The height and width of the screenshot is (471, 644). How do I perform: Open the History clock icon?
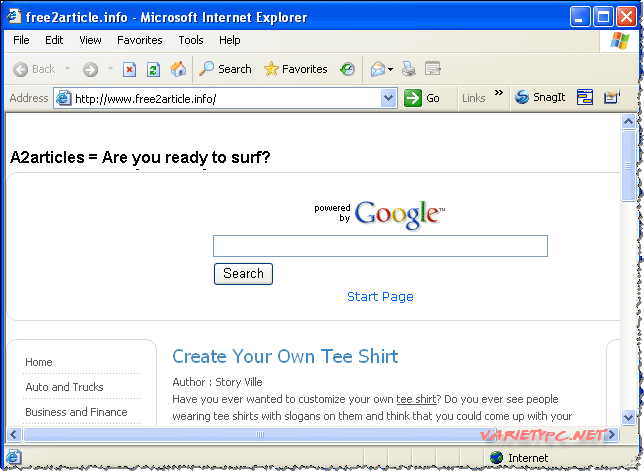pyautogui.click(x=347, y=69)
